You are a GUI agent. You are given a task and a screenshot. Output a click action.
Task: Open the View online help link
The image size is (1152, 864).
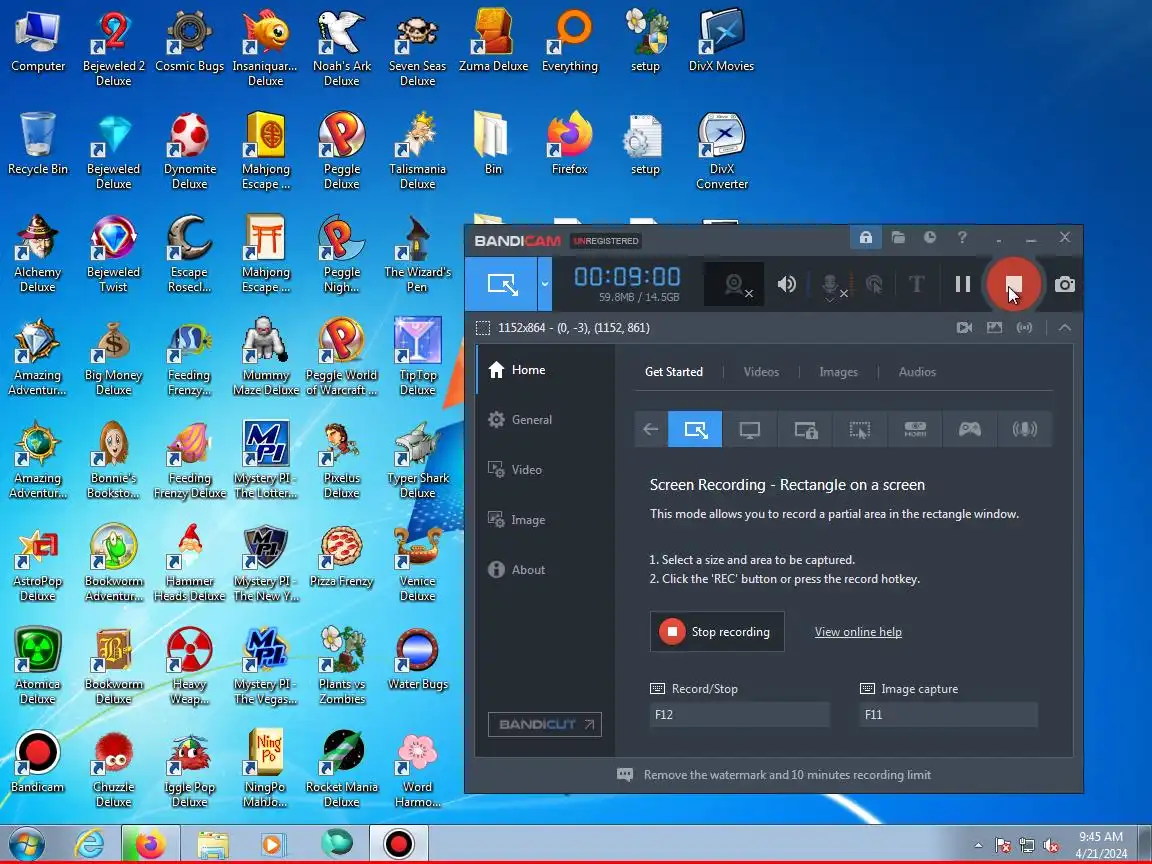(x=858, y=632)
